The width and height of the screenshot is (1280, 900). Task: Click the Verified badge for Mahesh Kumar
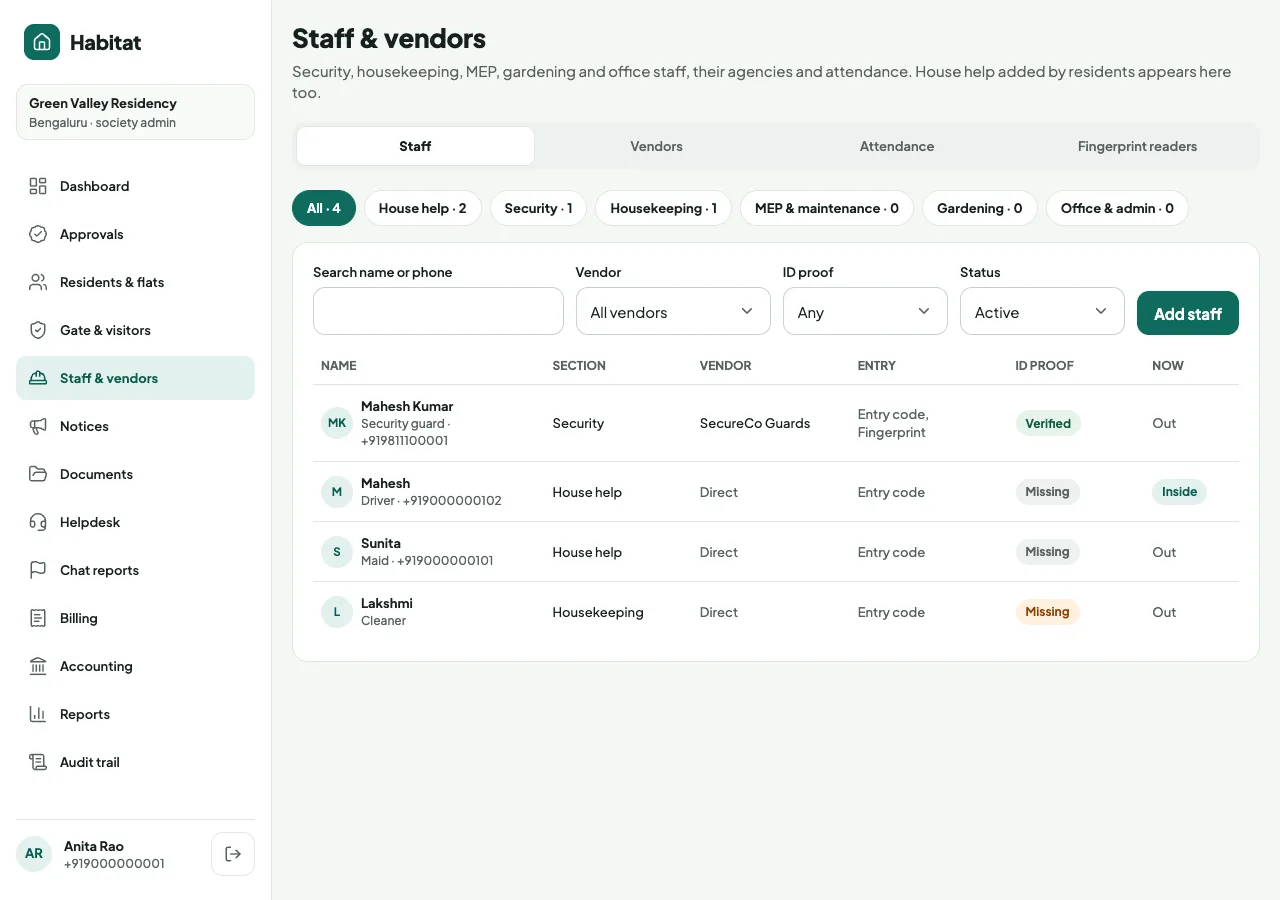click(x=1048, y=423)
